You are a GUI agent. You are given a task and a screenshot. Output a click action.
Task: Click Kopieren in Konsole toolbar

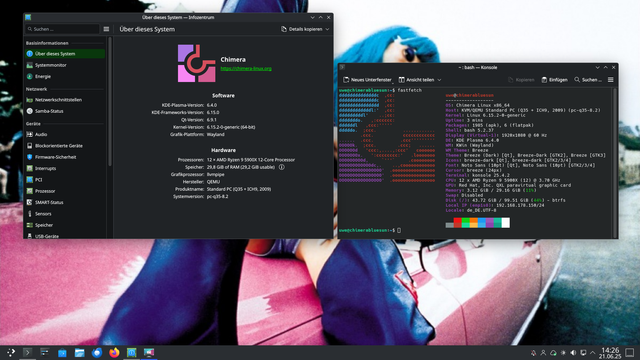tap(521, 80)
